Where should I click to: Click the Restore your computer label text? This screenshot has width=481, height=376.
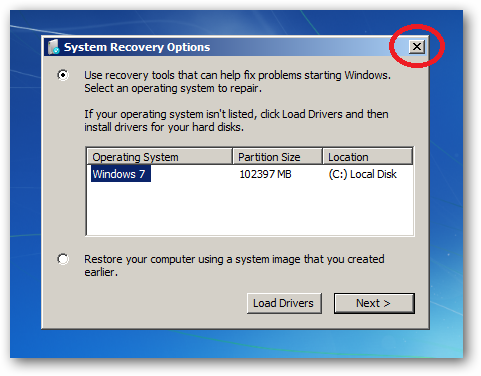(x=234, y=265)
